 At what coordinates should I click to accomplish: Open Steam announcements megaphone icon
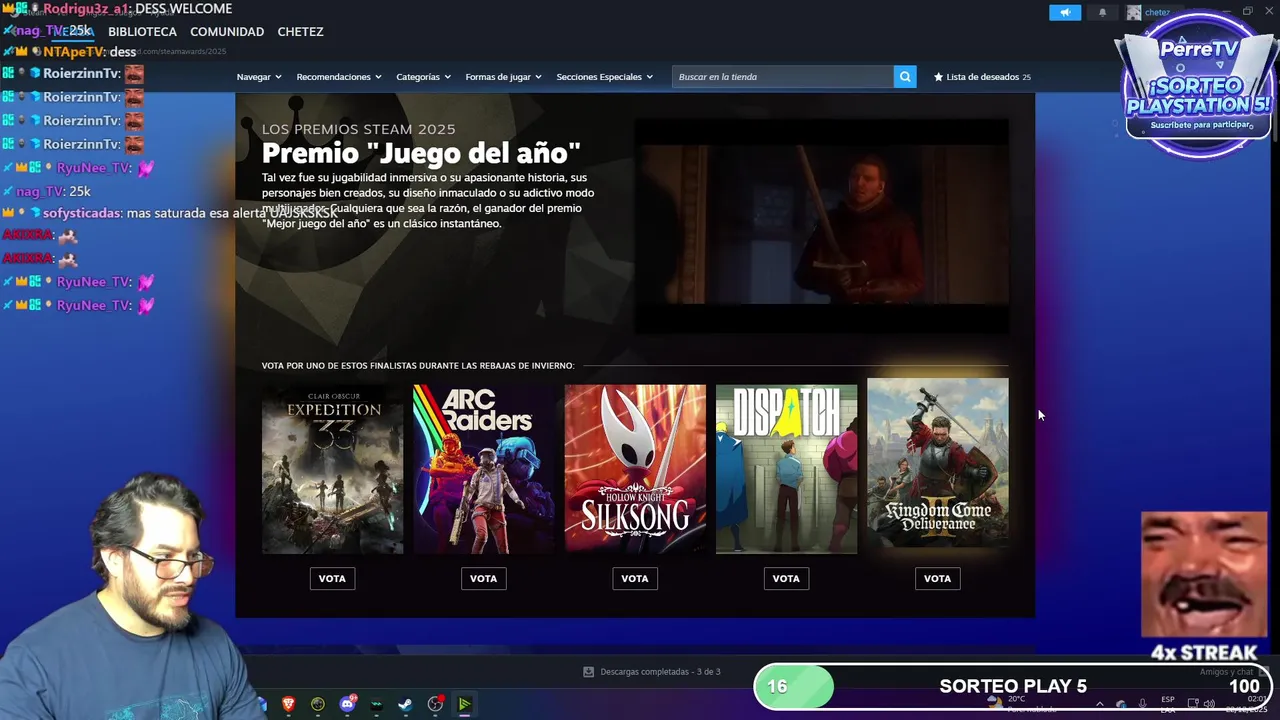tap(1065, 12)
